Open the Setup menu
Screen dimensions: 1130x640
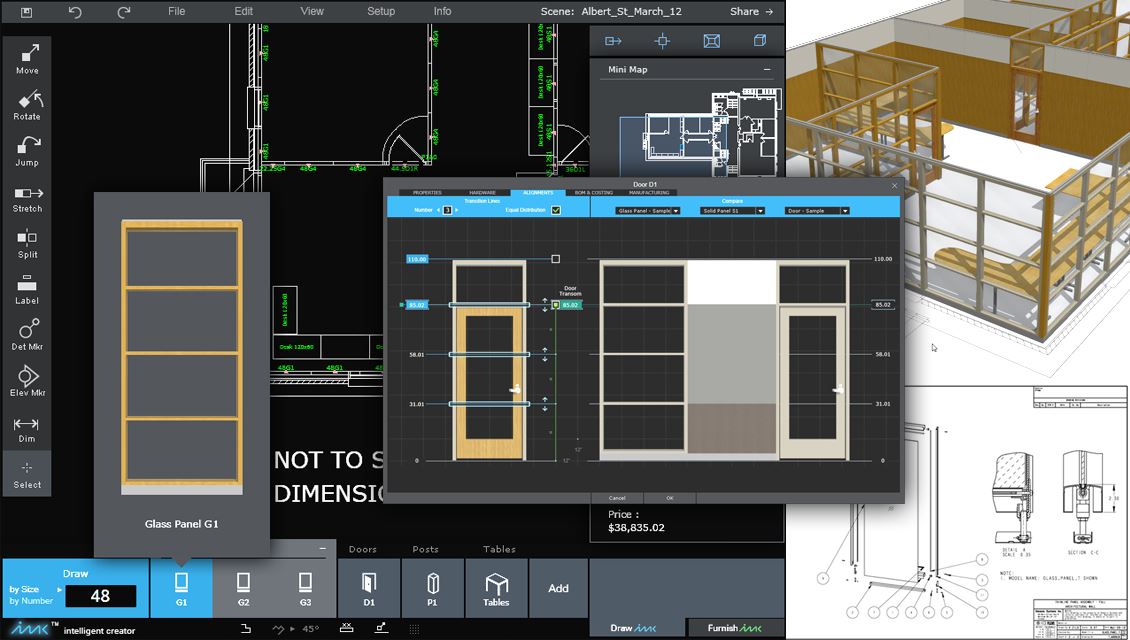tap(381, 12)
